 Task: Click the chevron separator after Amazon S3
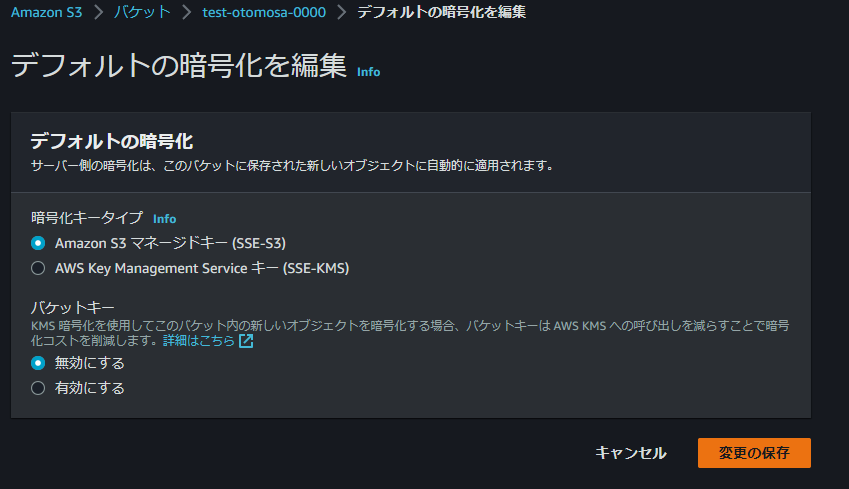(98, 12)
